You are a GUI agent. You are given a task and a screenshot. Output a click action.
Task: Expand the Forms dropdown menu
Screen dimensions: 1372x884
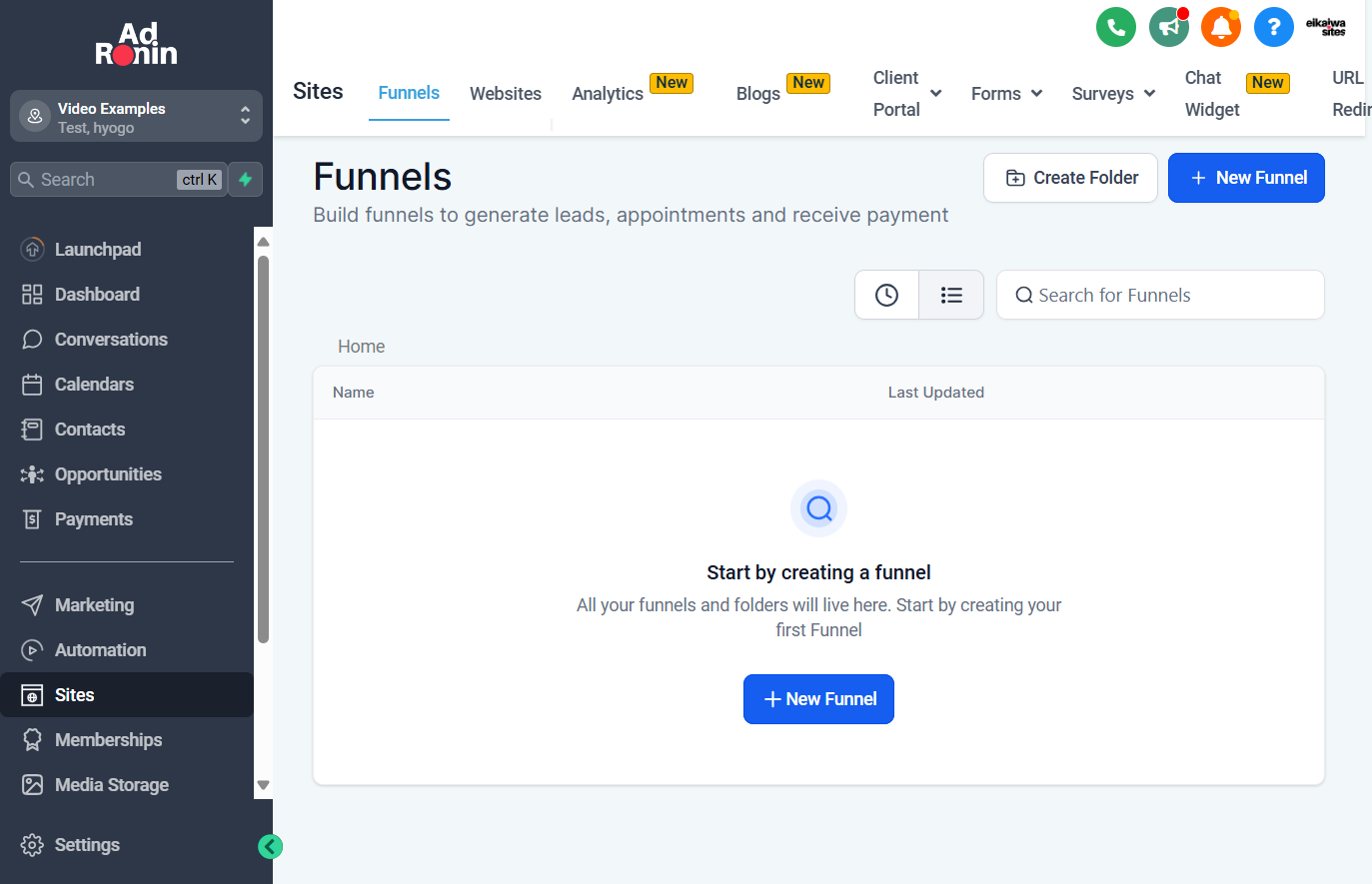pyautogui.click(x=1006, y=94)
